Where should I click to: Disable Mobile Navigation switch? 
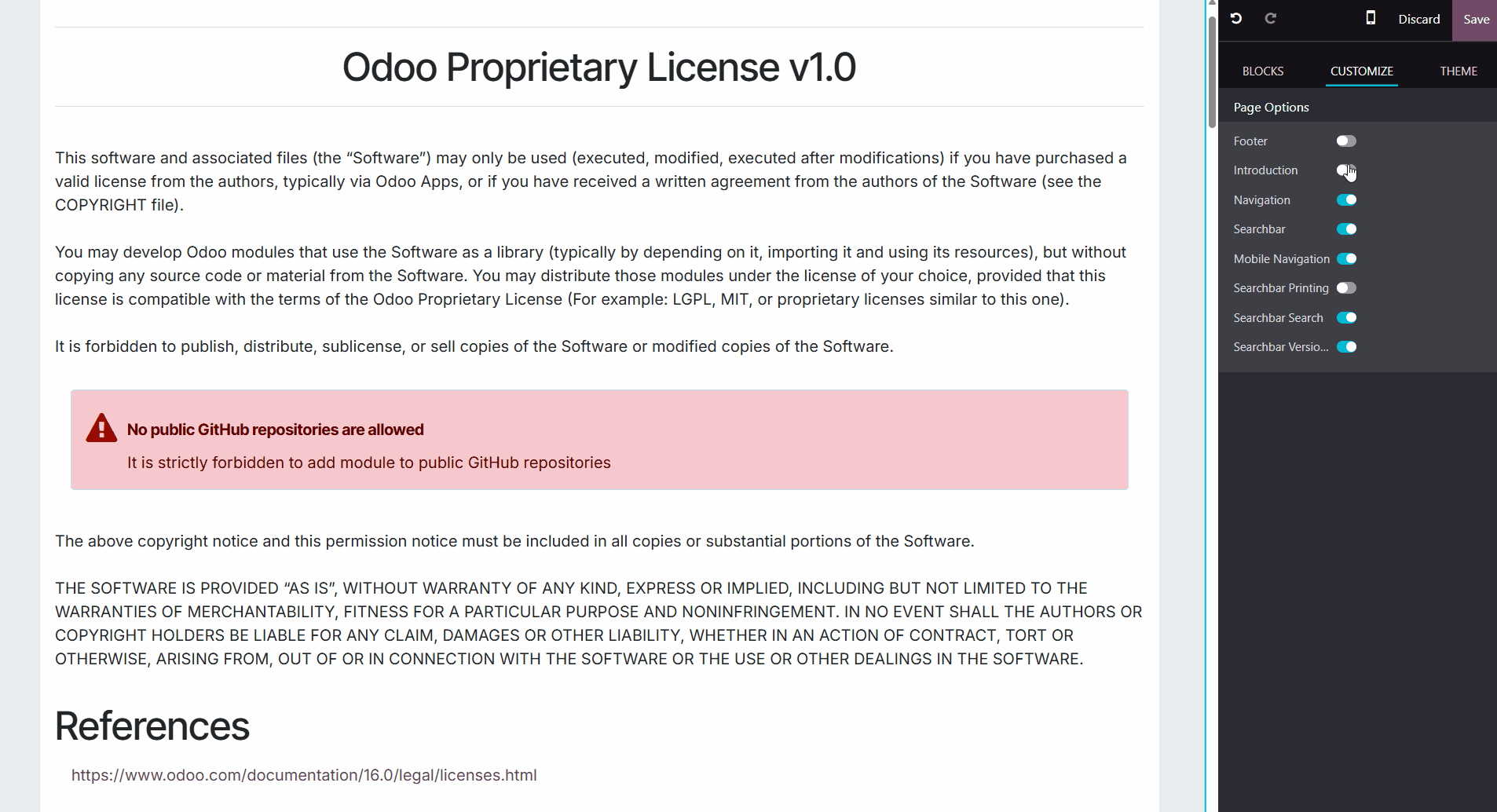coord(1346,259)
